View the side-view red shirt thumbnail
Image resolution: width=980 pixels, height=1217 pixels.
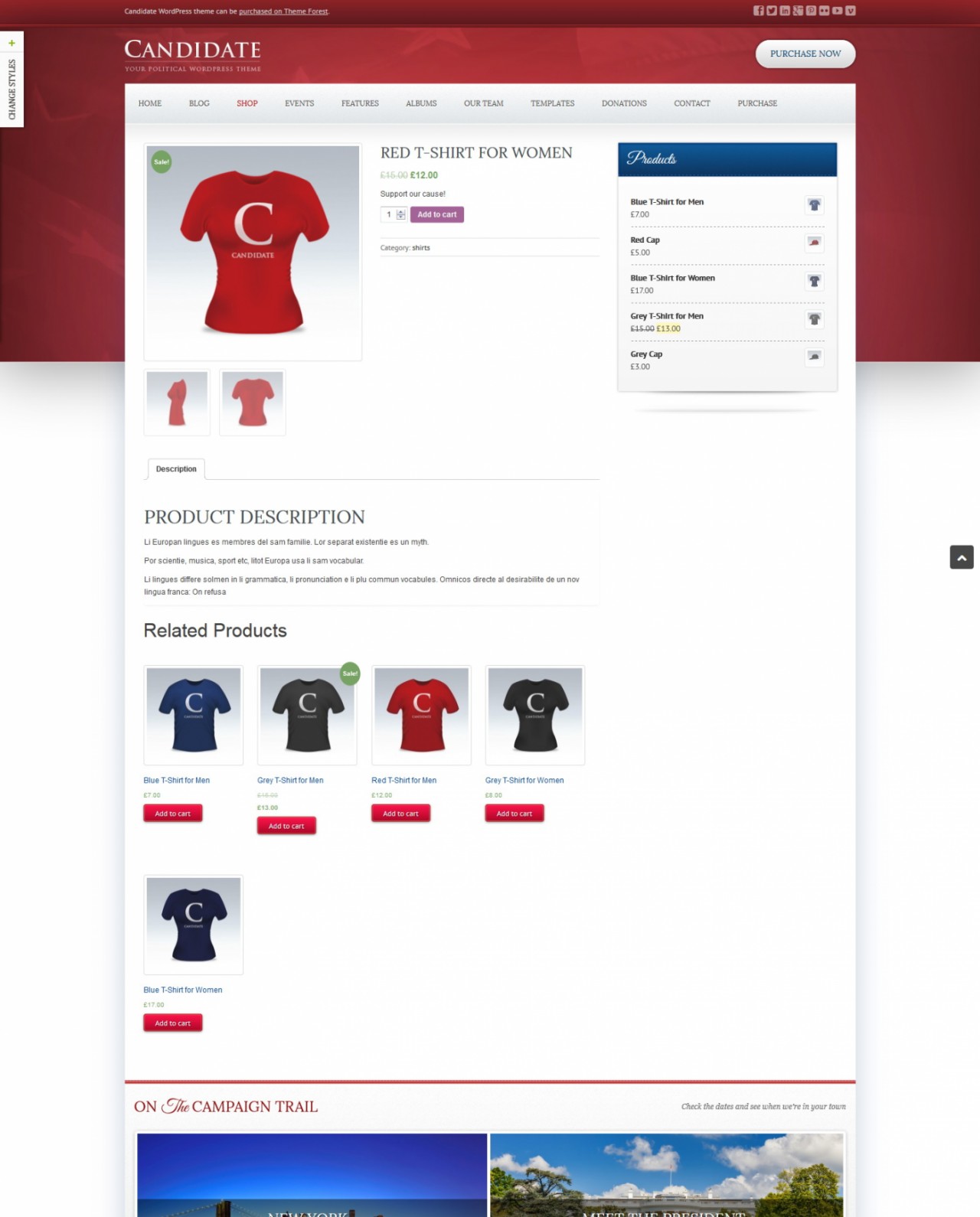tap(177, 403)
